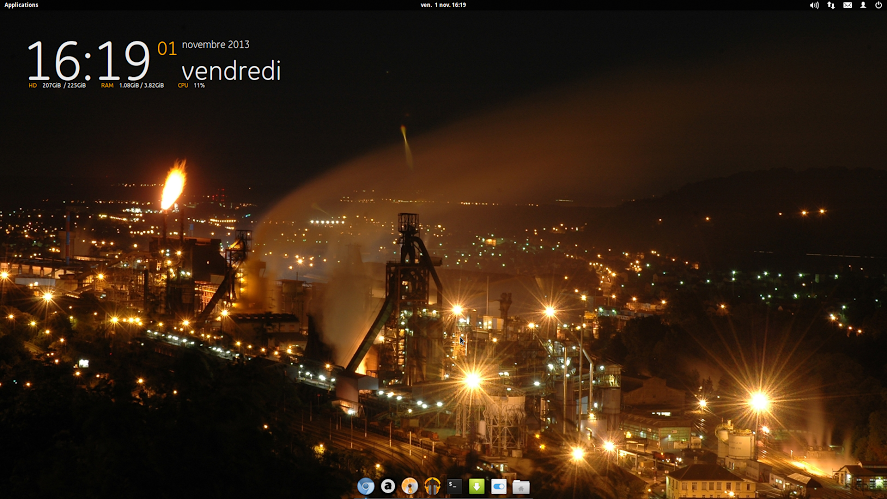887x499 pixels.
Task: Click the RAM 1.08GiB / 3.82GiB readout
Action: 132,85
